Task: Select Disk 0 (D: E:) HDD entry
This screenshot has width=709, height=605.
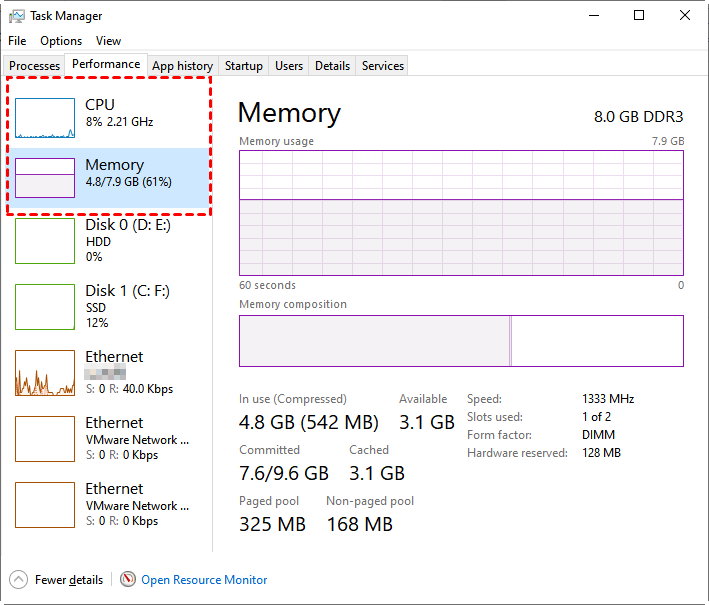Action: [109, 241]
